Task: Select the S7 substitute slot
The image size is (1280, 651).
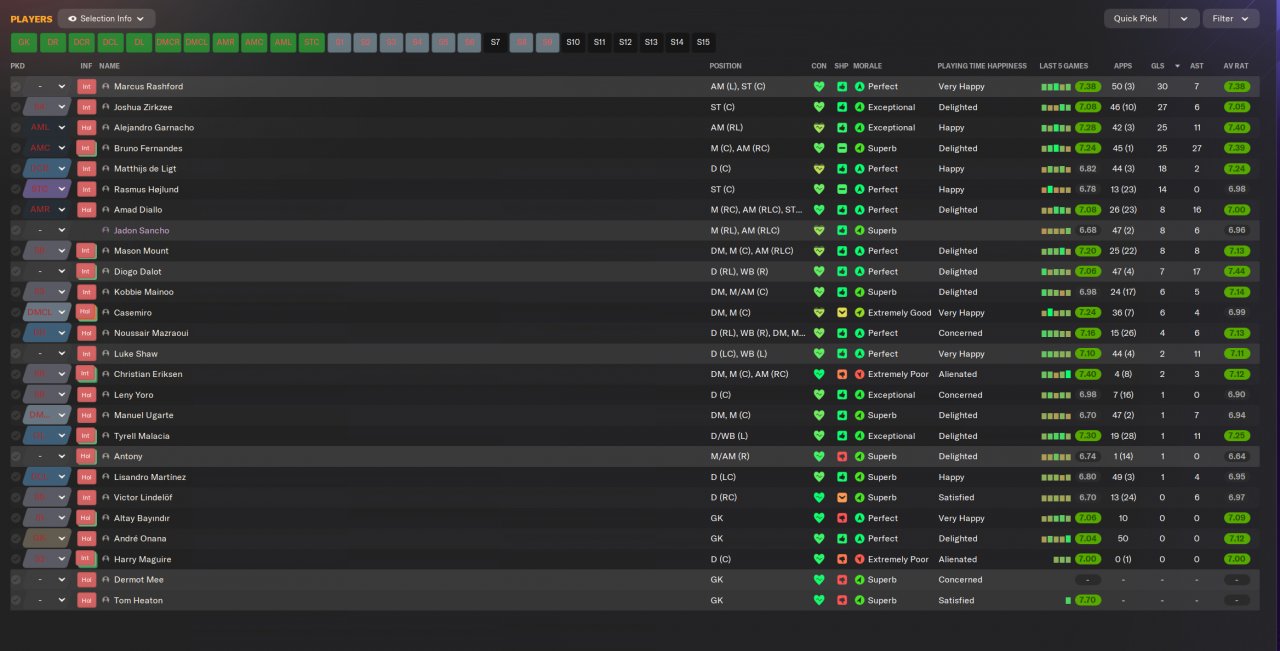Action: click(495, 42)
